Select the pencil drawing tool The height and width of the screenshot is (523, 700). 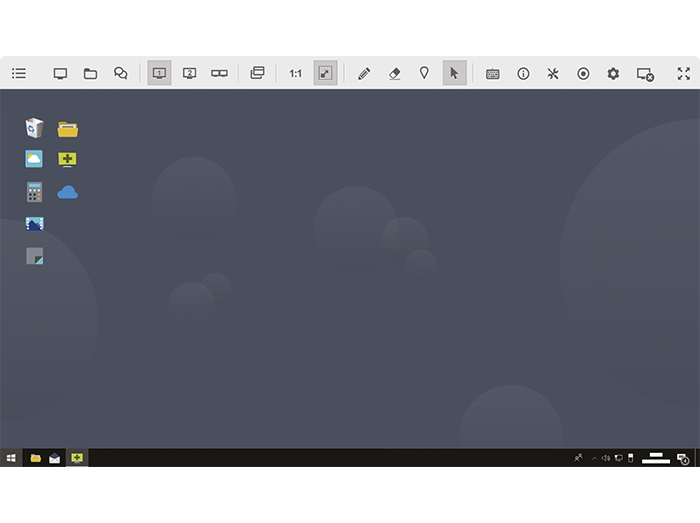coord(364,73)
